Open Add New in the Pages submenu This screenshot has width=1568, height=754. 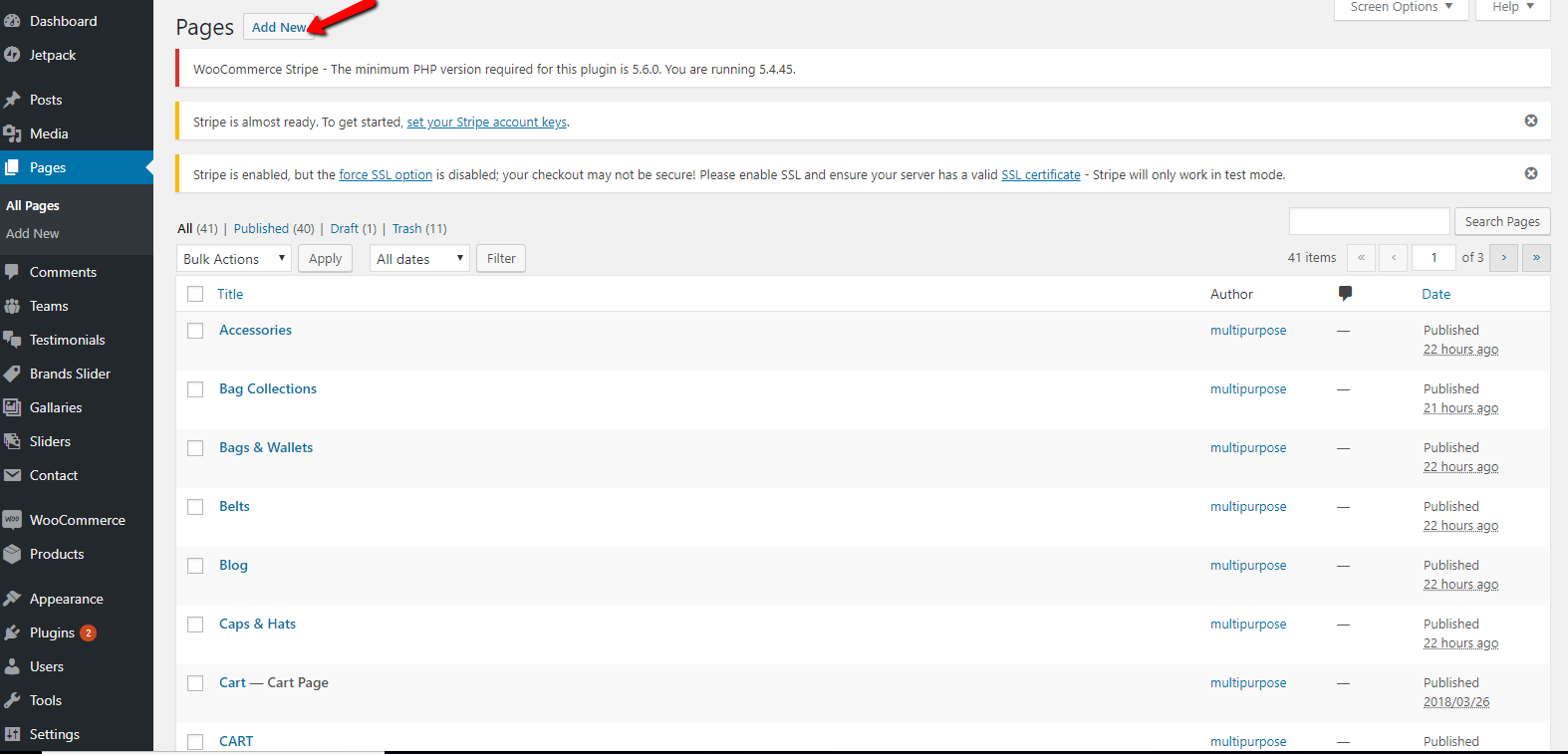coord(33,233)
